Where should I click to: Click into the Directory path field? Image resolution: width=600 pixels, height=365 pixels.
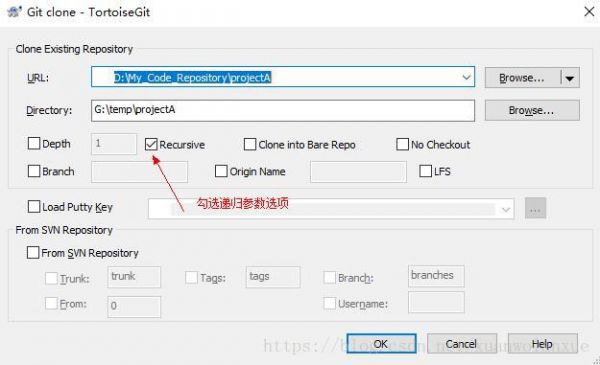click(x=283, y=111)
